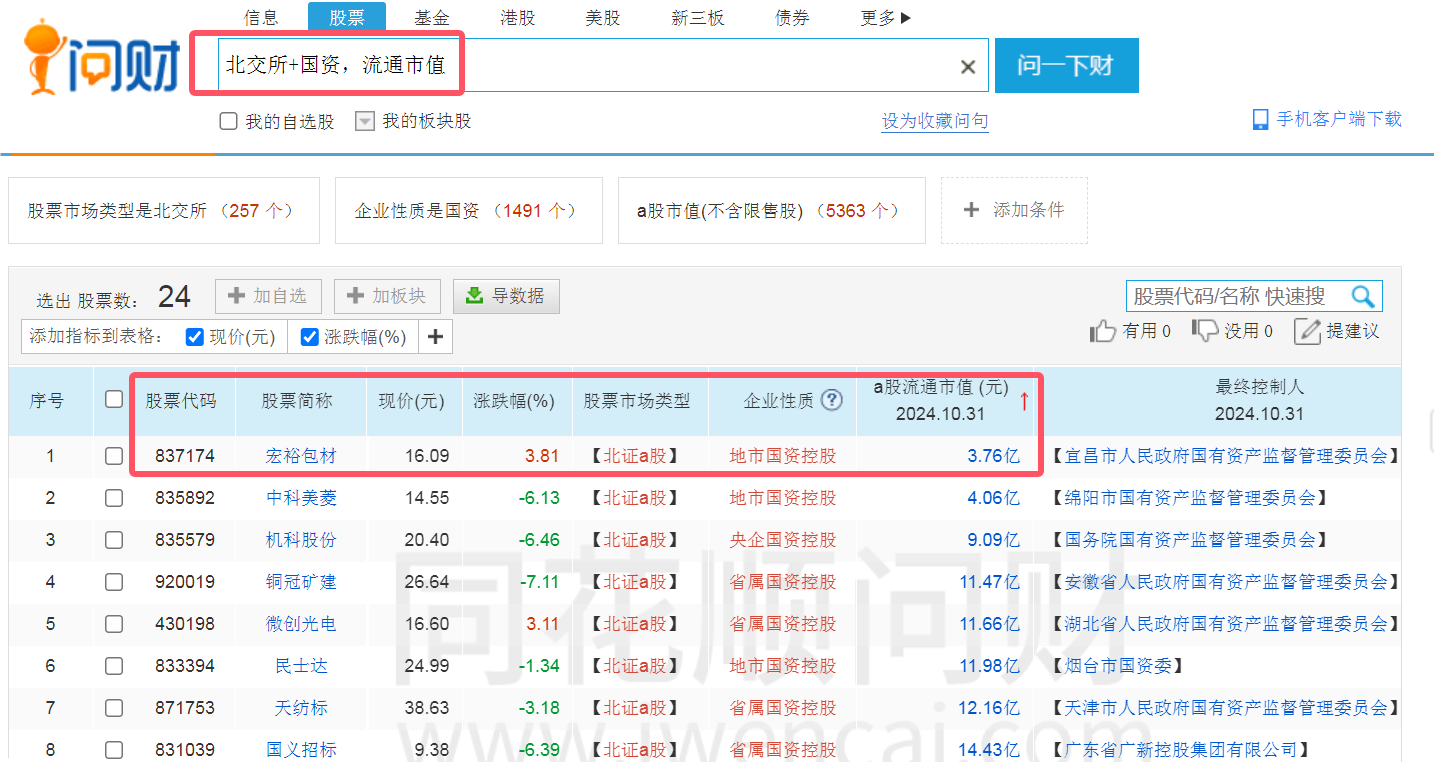Clear the search box with X icon
The image size is (1434, 762).
coord(968,67)
